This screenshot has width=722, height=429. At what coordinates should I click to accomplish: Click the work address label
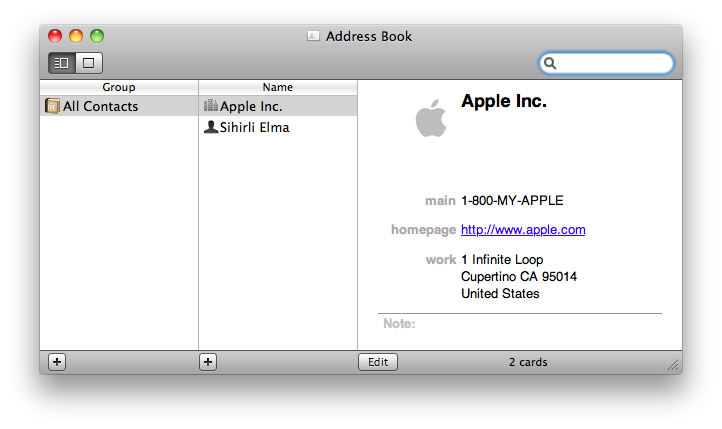441,260
